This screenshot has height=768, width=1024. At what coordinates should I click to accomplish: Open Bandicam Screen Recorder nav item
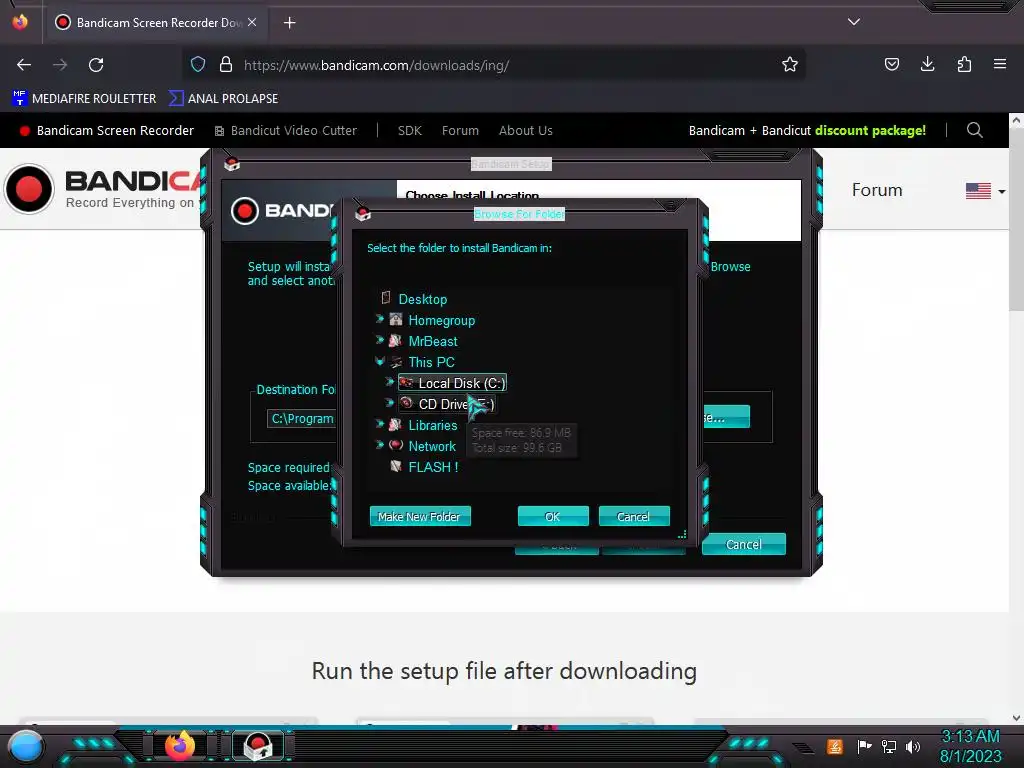(107, 131)
